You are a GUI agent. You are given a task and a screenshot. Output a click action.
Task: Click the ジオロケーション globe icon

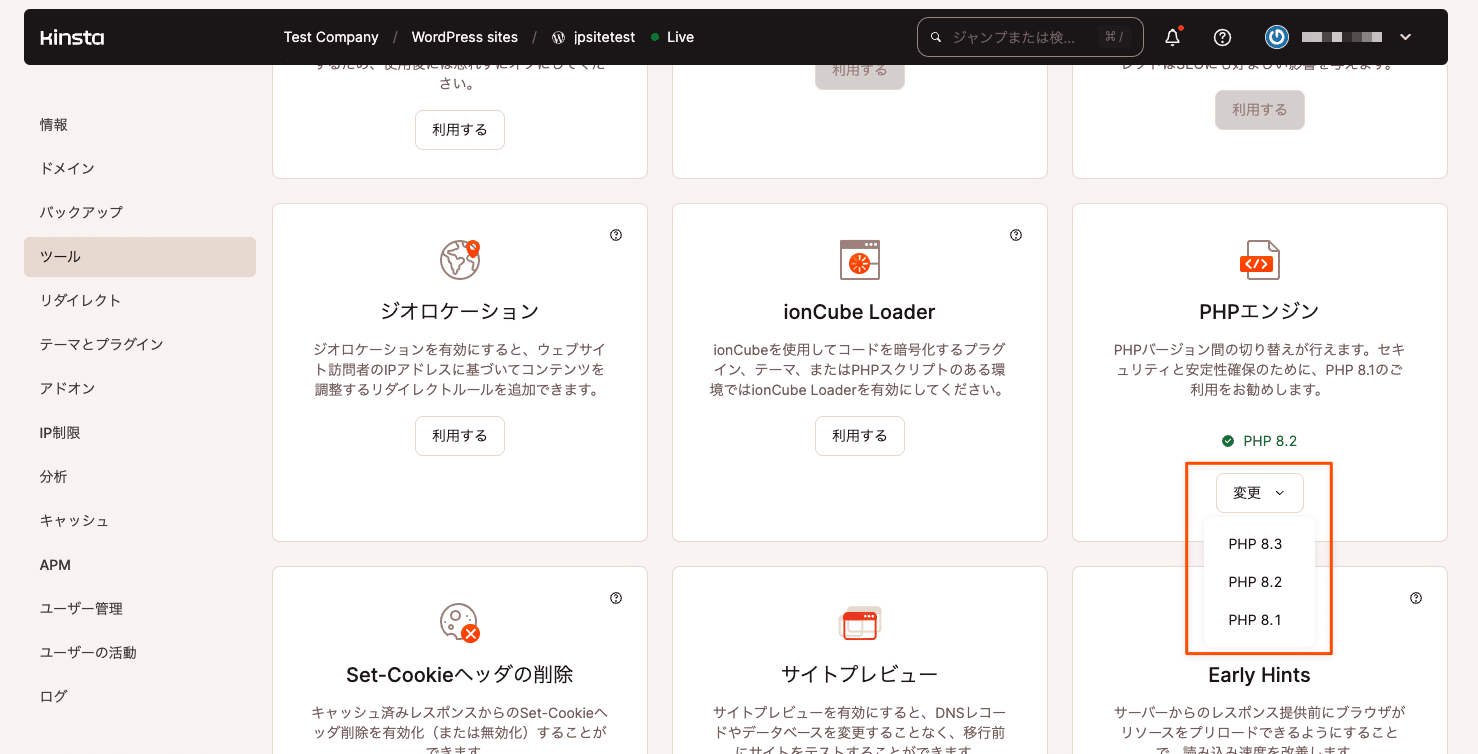459,258
